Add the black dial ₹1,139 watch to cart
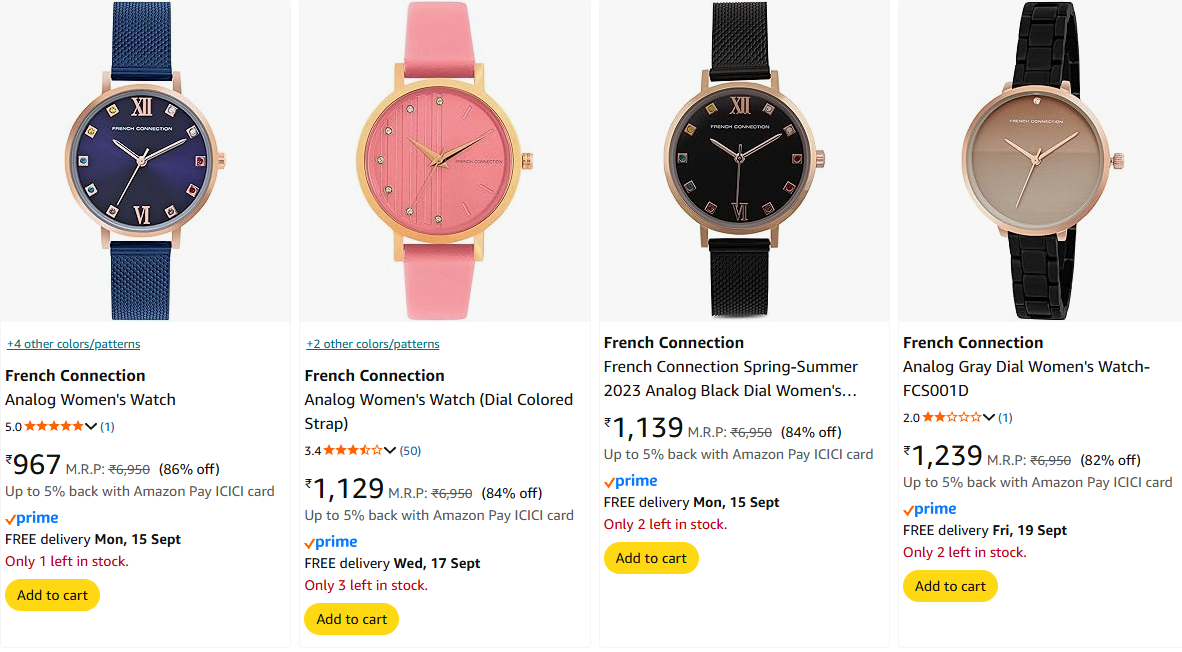1182x652 pixels. point(651,558)
